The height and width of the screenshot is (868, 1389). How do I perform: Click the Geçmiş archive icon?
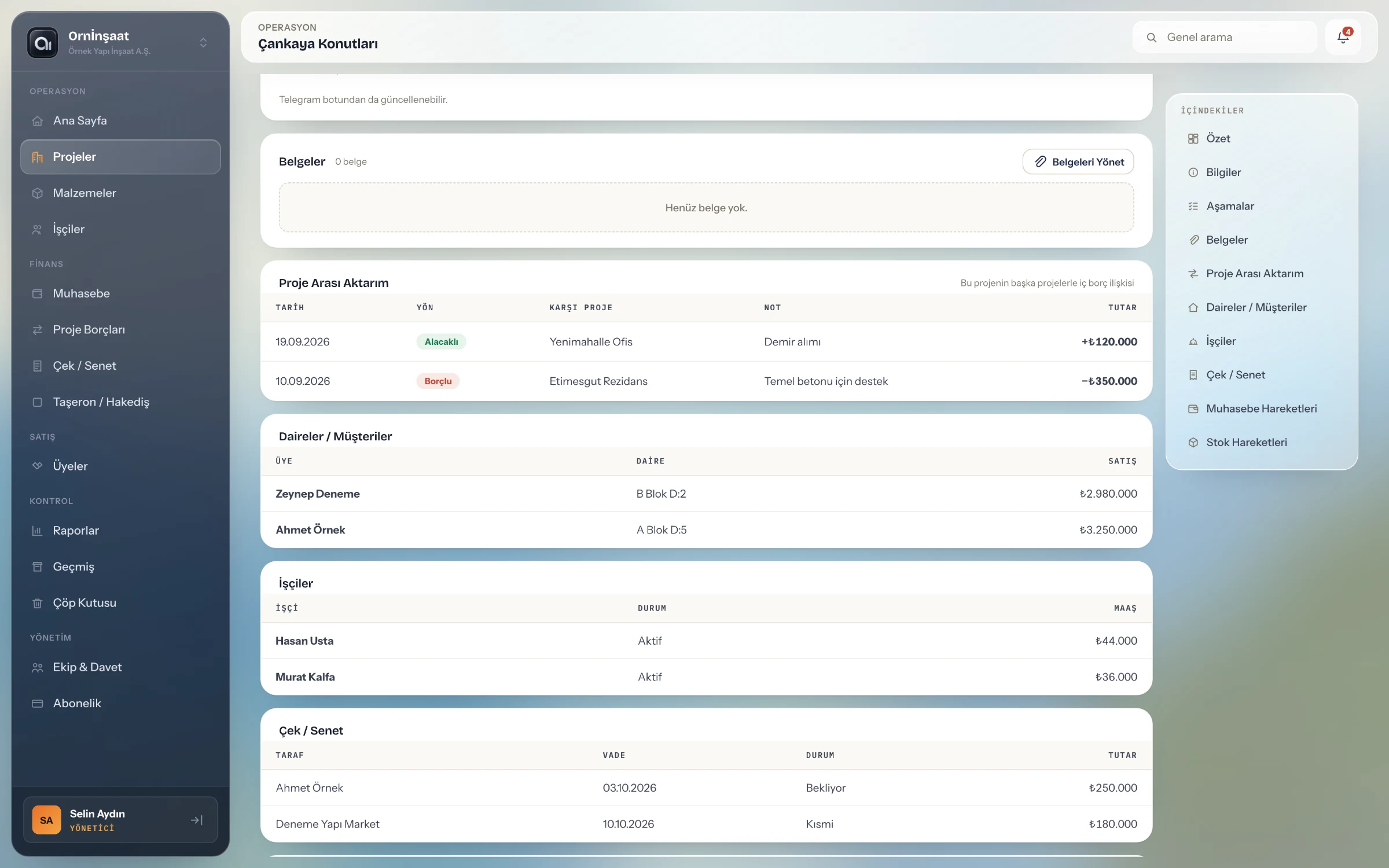tap(38, 567)
